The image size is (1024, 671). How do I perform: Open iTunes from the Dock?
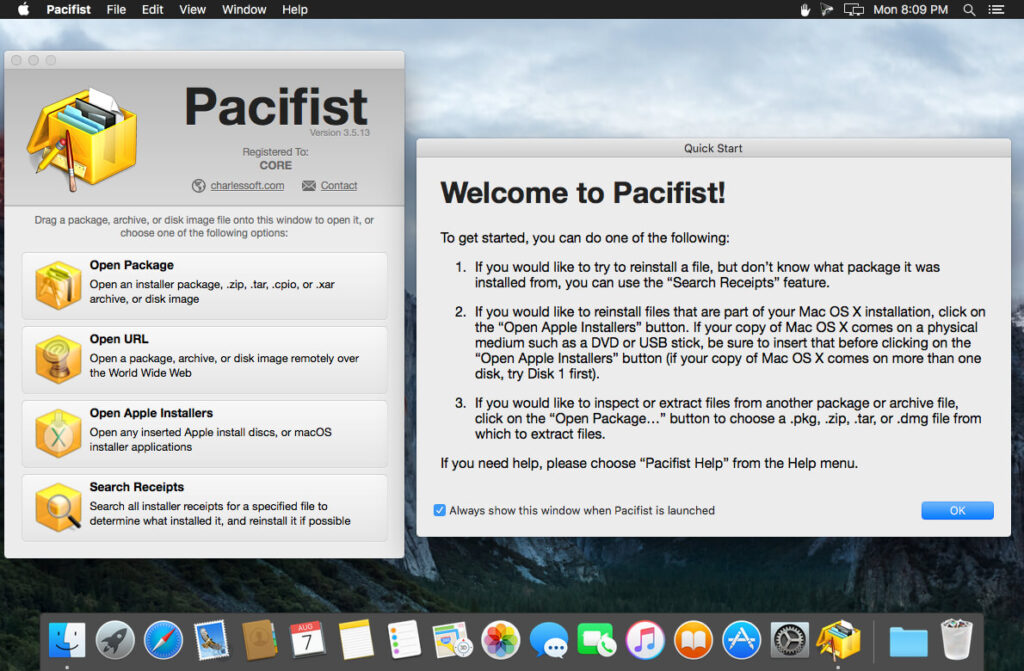coord(645,639)
